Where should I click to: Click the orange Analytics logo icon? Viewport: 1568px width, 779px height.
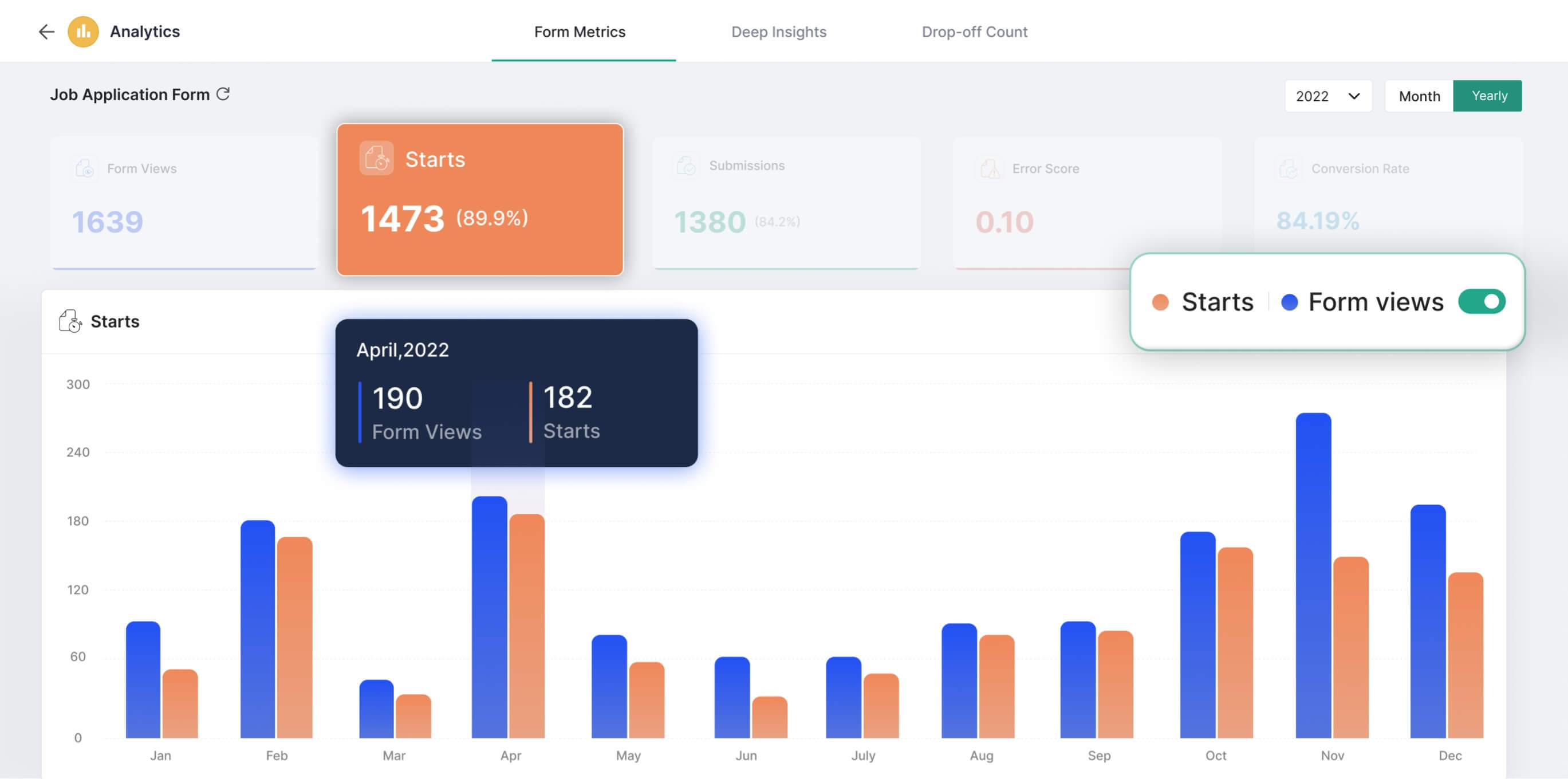click(x=83, y=32)
